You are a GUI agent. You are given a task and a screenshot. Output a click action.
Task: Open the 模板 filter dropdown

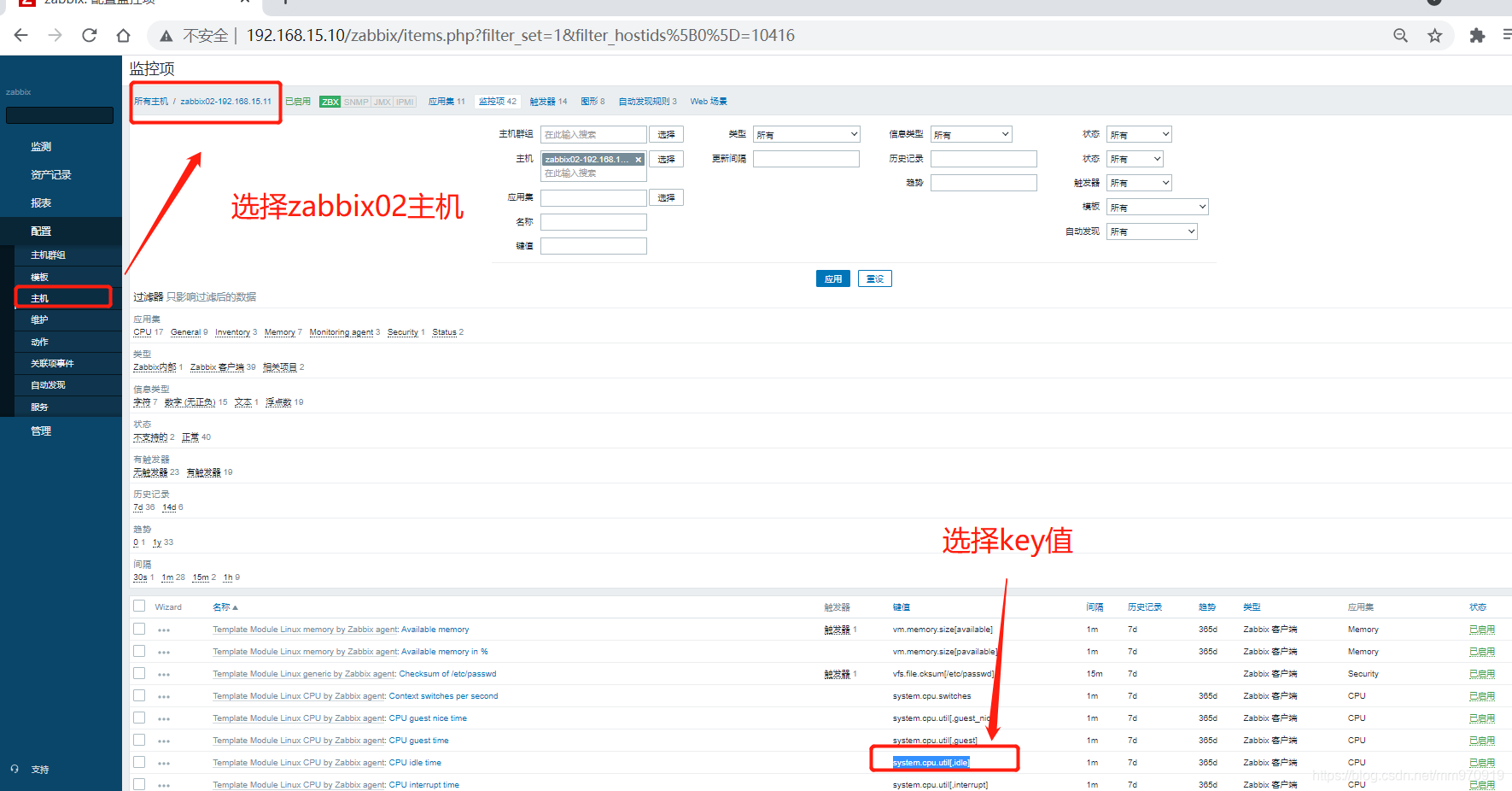tap(1158, 207)
